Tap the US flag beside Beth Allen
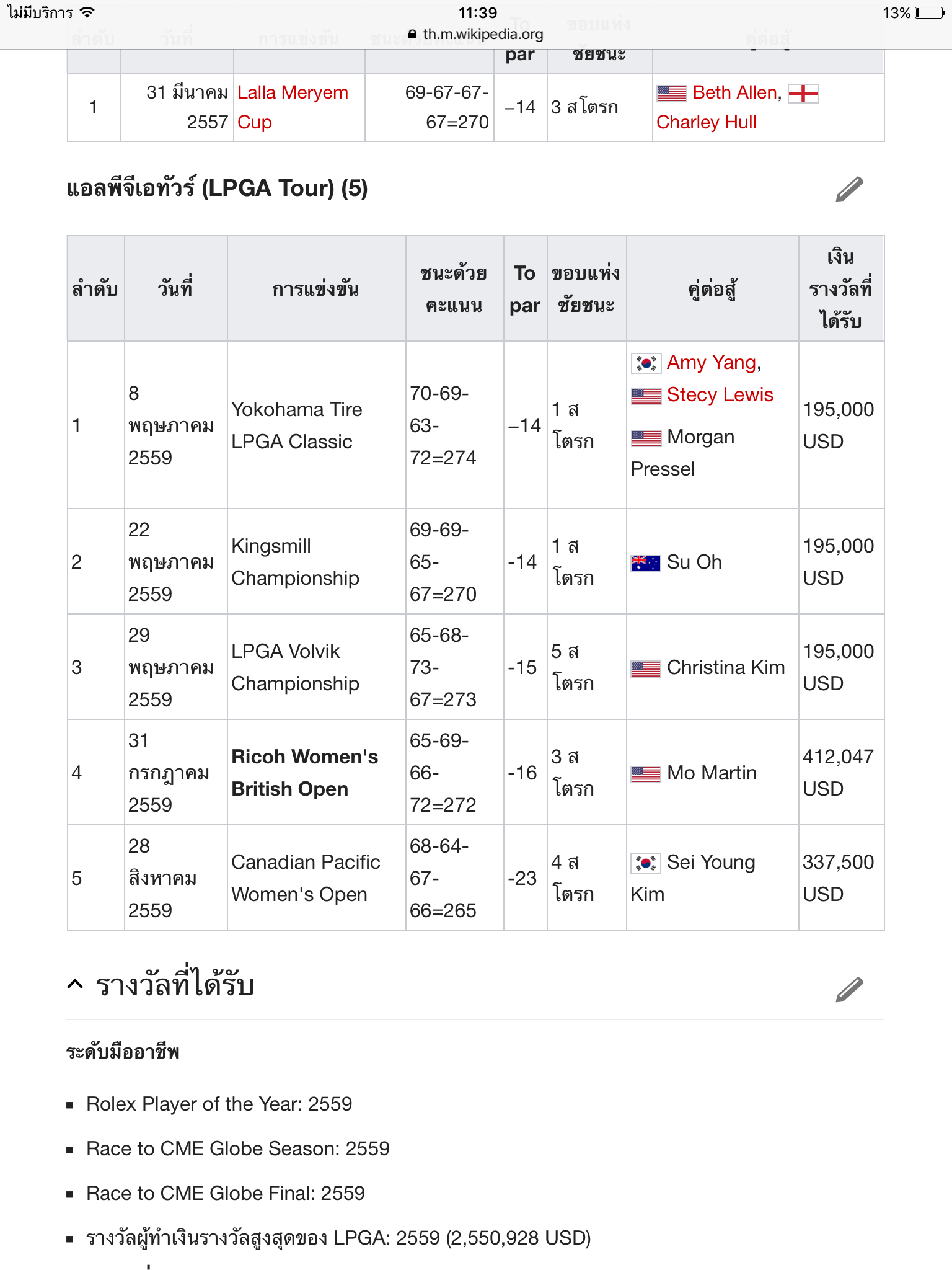This screenshot has height=1270, width=952. (x=672, y=94)
